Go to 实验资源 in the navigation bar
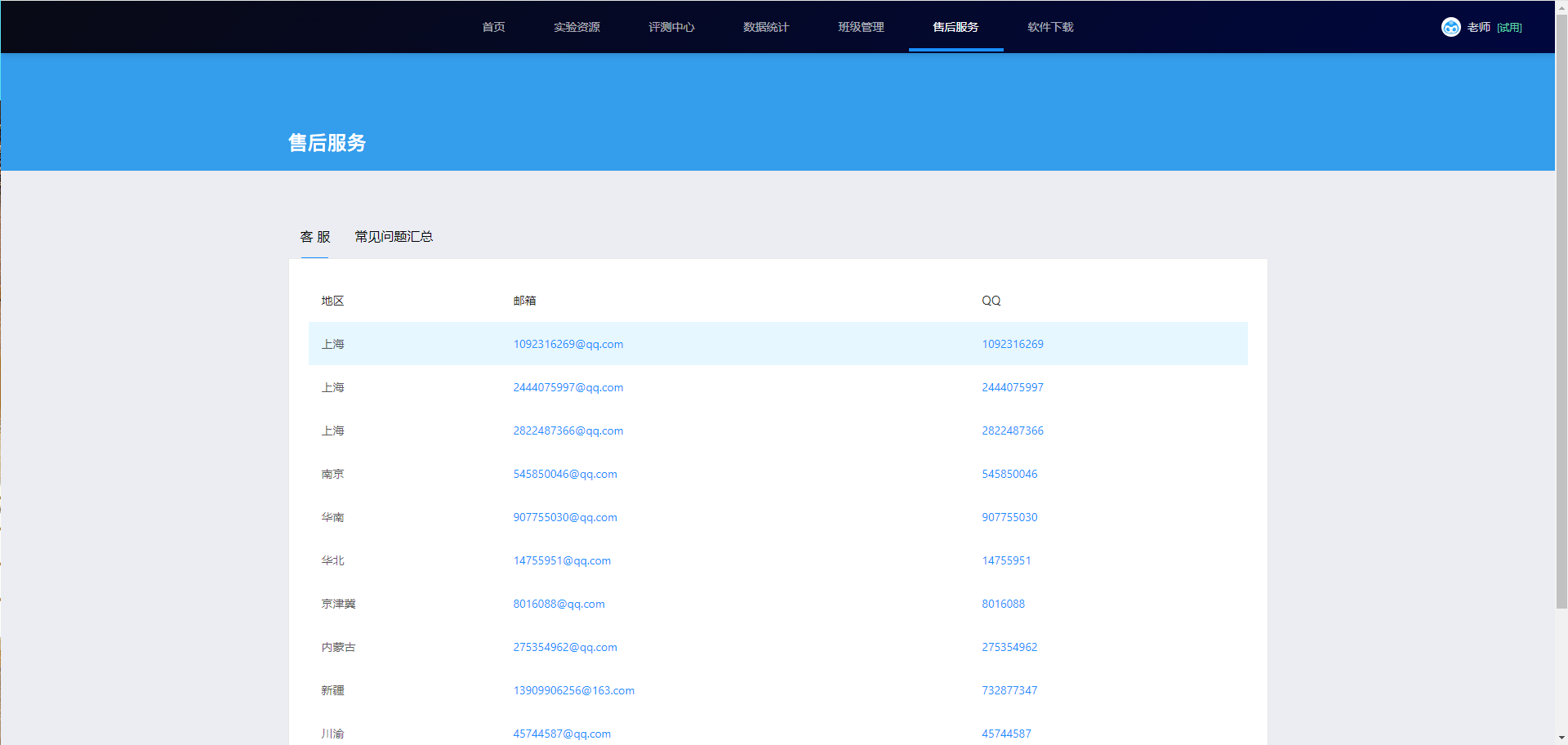1568x745 pixels. [577, 27]
